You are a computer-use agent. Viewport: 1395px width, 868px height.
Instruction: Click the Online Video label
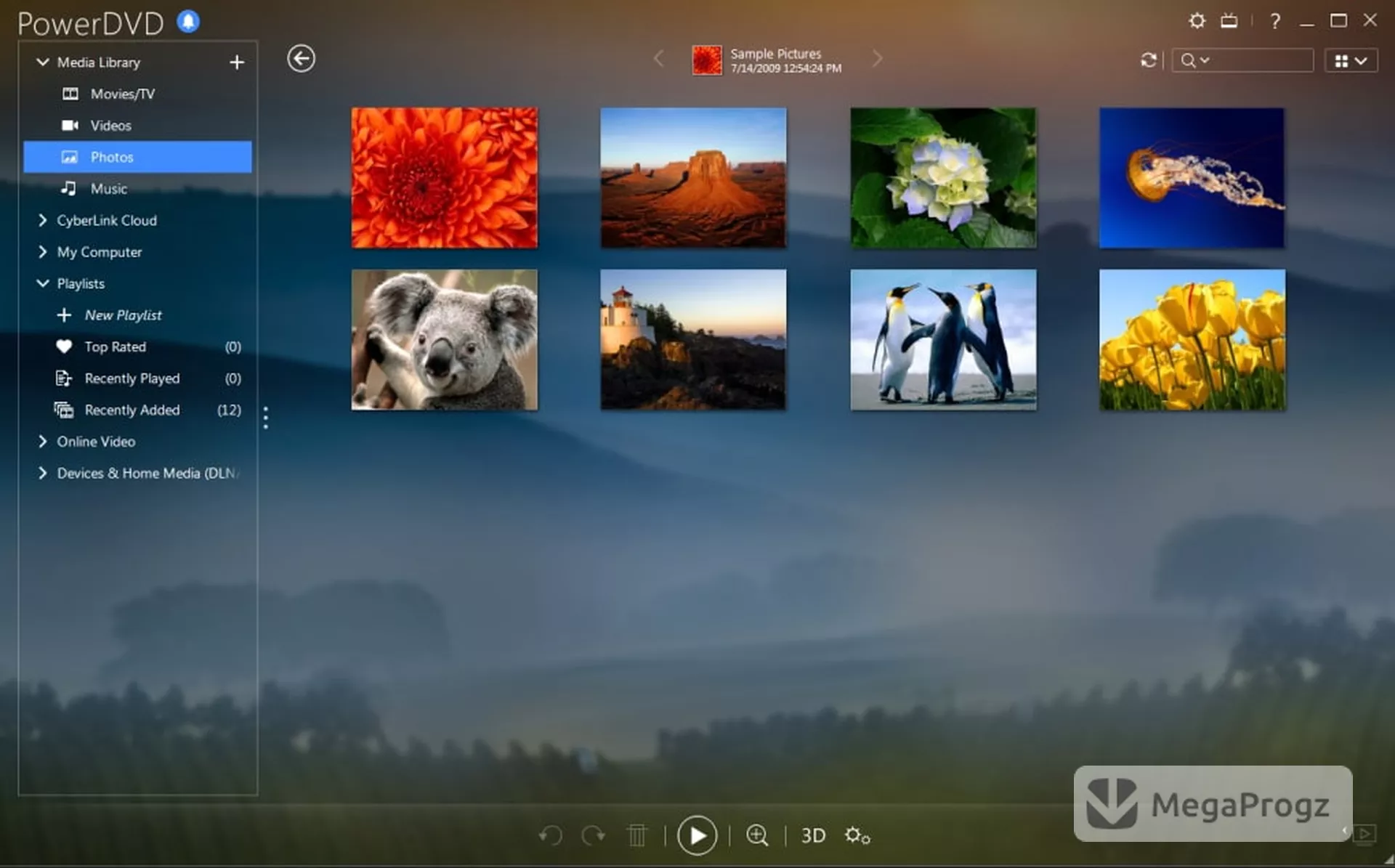[x=96, y=441]
